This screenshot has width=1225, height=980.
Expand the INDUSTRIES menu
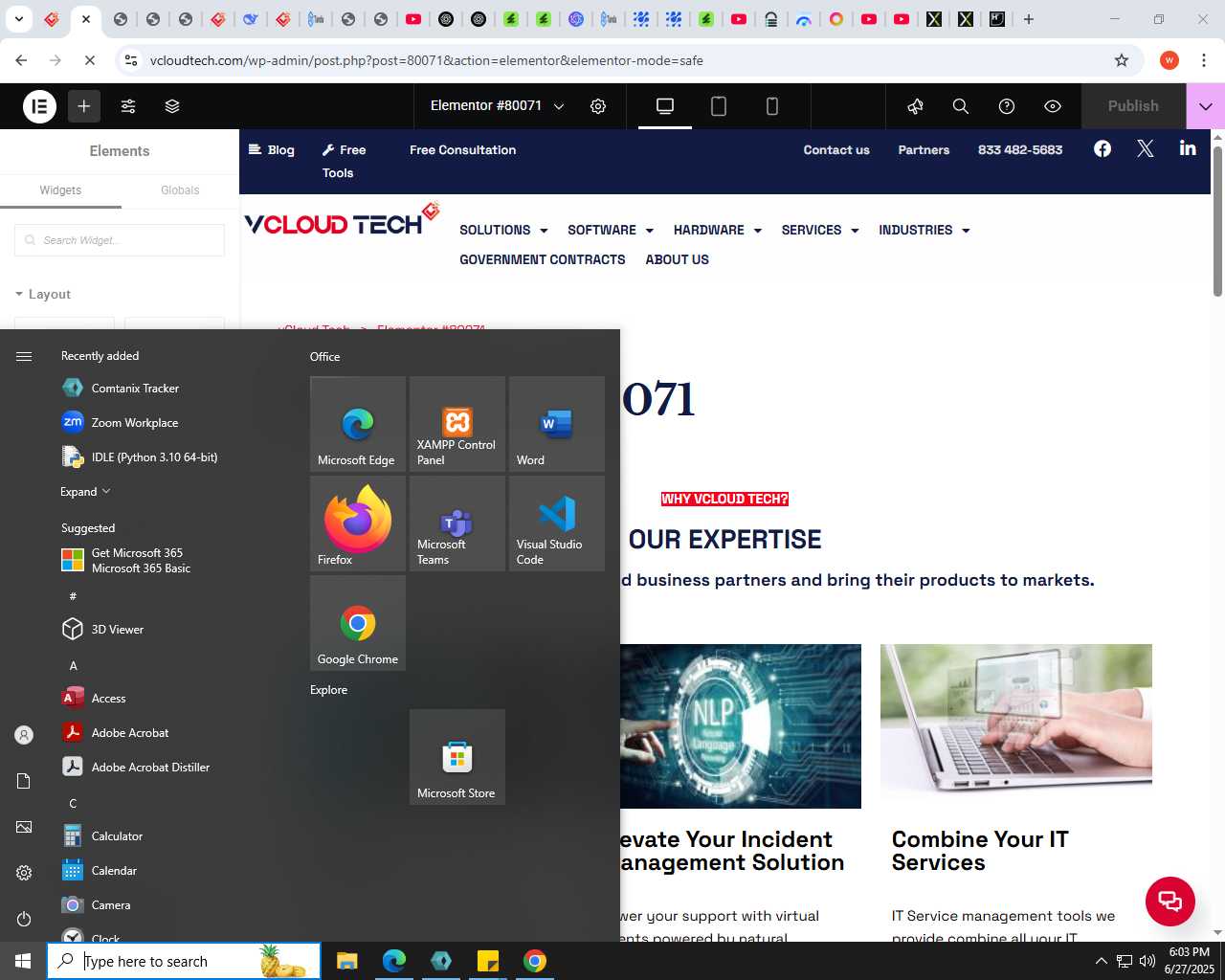coord(924,231)
